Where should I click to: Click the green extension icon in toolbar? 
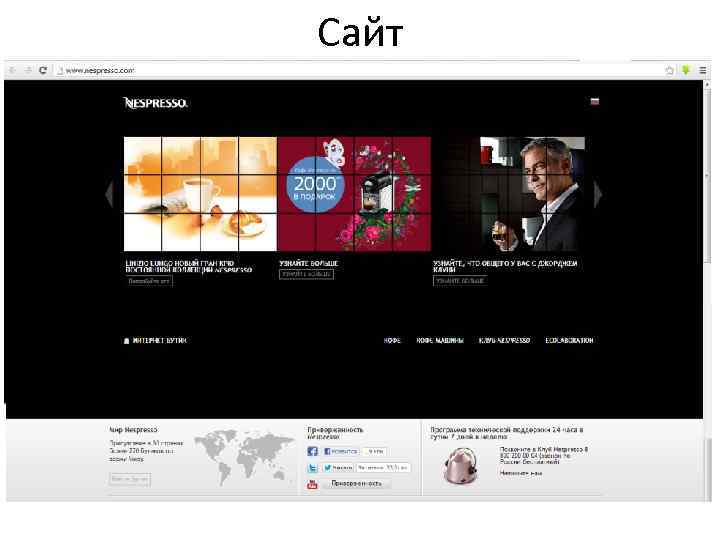(686, 70)
